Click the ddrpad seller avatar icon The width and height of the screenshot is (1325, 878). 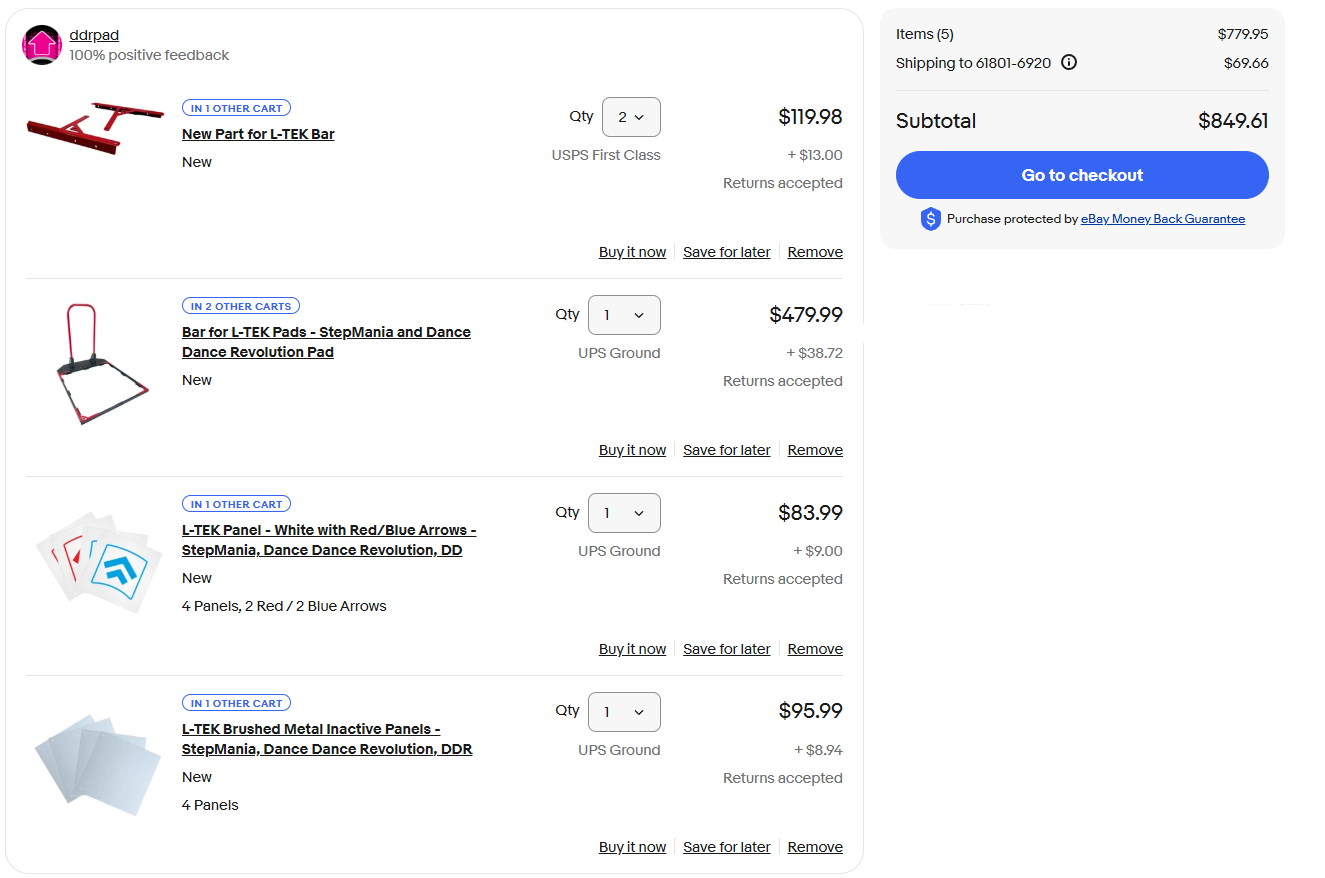[42, 45]
